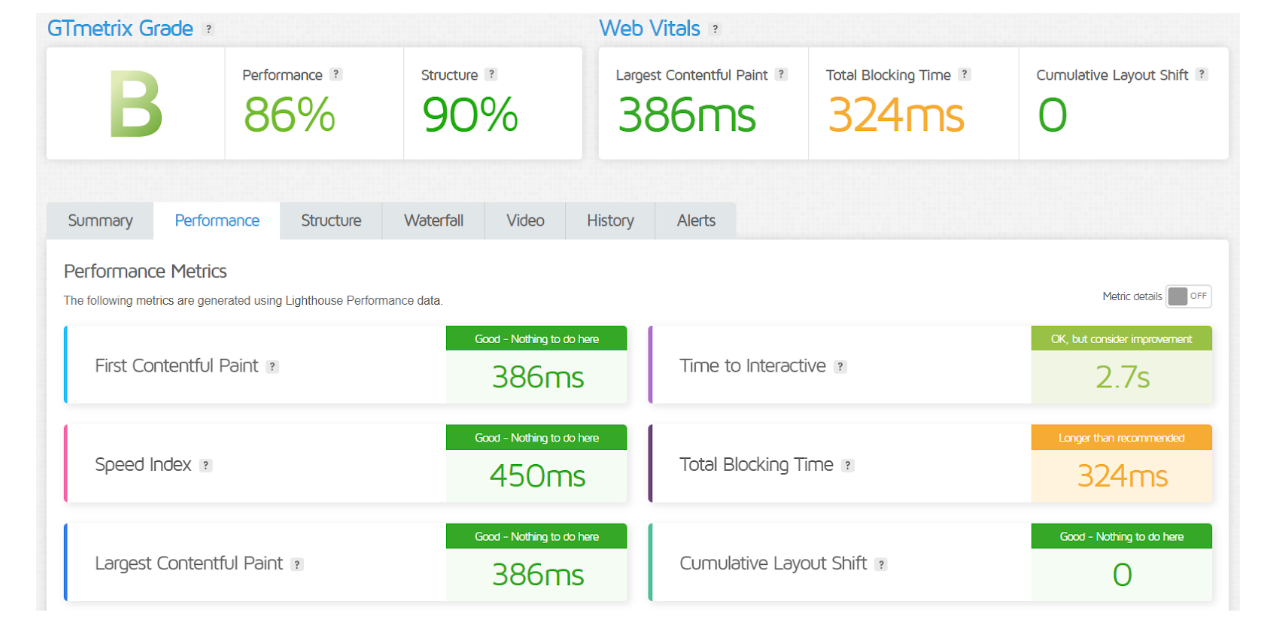
Task: Click help icon next to Web Vitals heading
Action: (715, 29)
